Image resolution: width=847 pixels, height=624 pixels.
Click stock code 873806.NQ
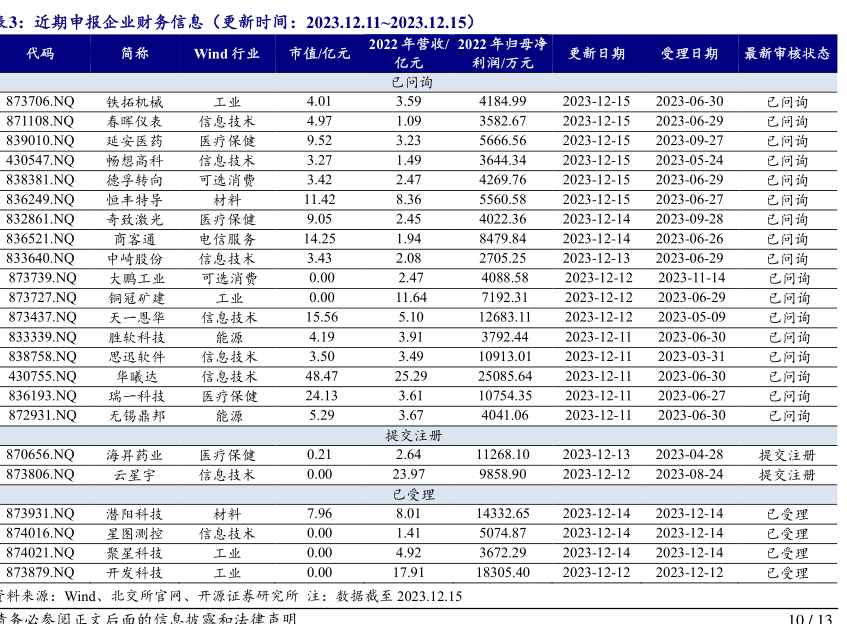coord(40,474)
